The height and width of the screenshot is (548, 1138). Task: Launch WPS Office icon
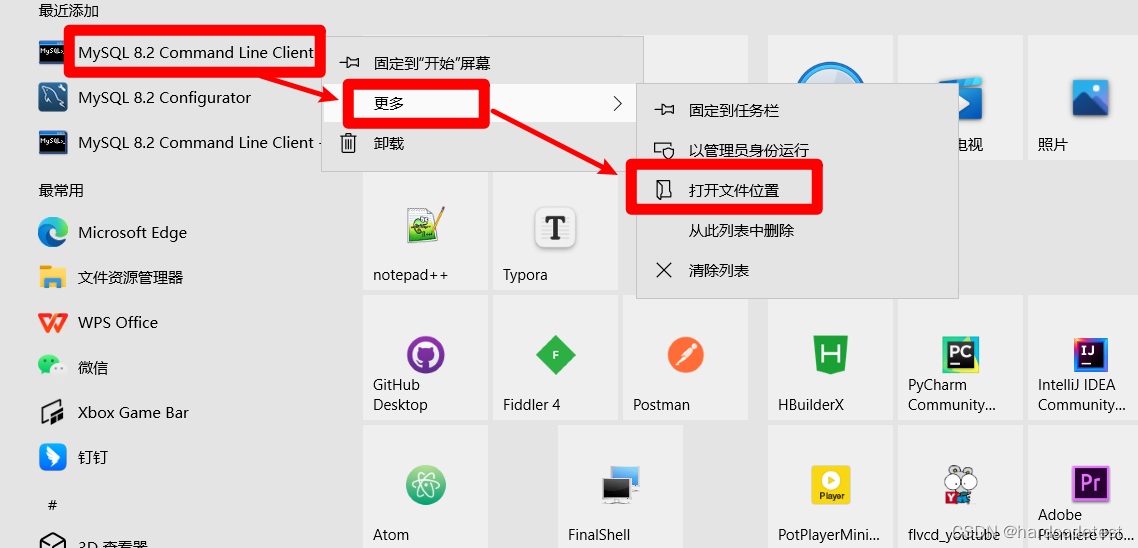pos(53,322)
